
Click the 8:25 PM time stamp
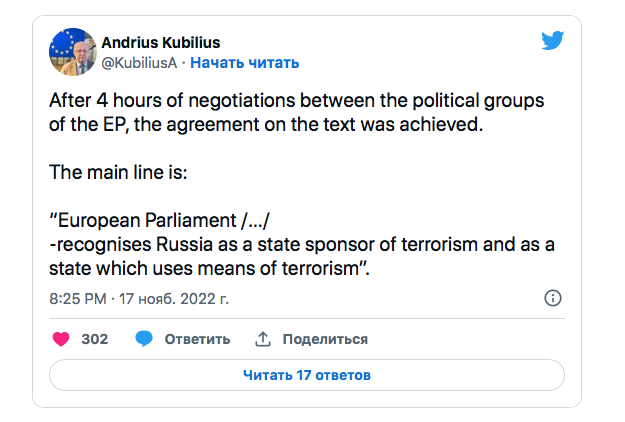point(77,298)
